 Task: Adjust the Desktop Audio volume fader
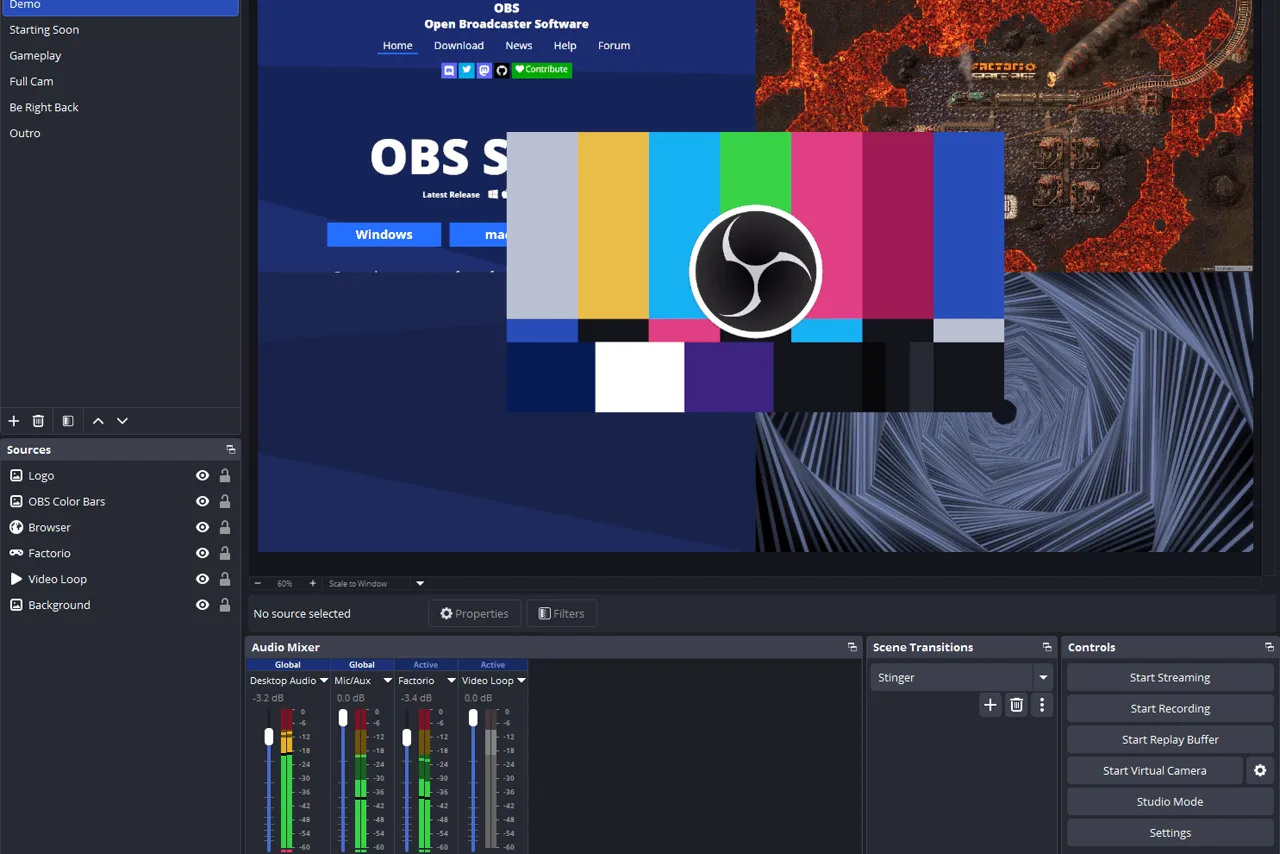[269, 737]
